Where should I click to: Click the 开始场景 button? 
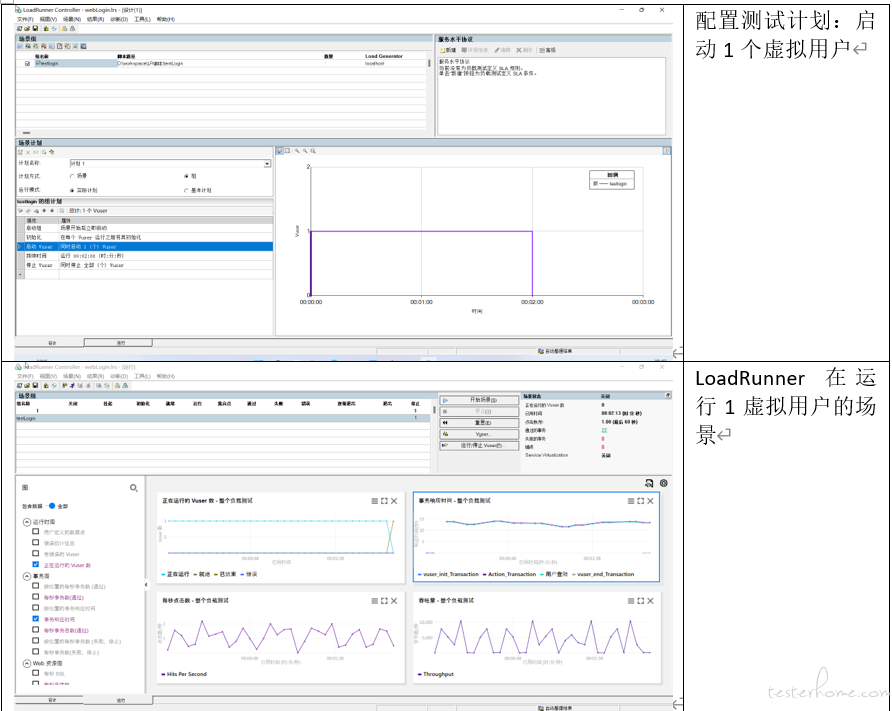(480, 400)
